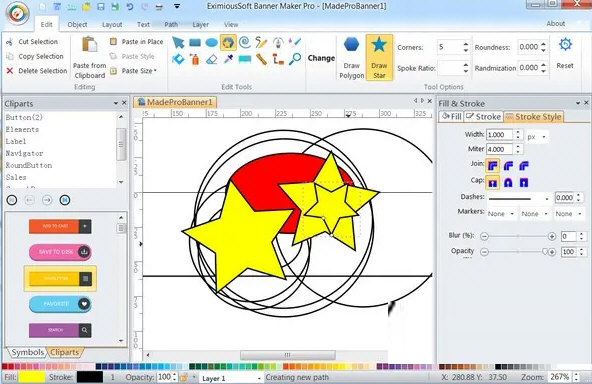Select the magnifier zoom tool
The width and height of the screenshot is (592, 384).
(x=295, y=59)
